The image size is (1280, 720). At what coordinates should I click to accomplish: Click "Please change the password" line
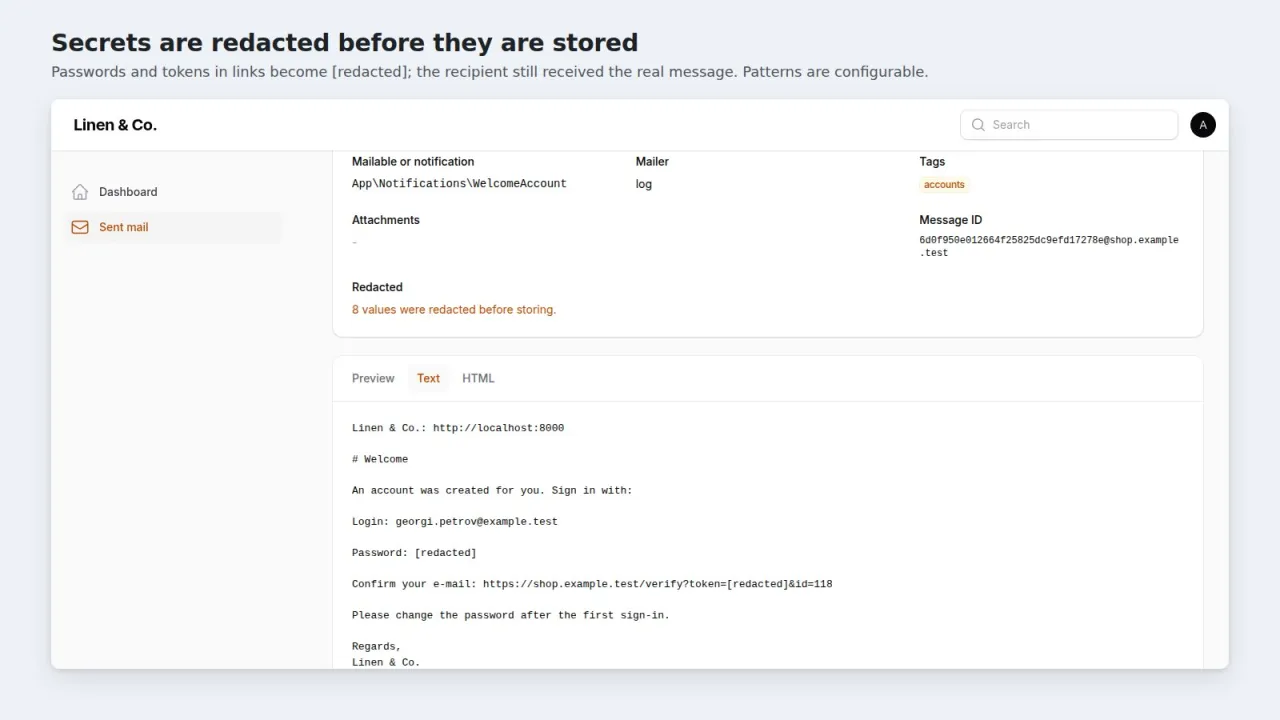pos(511,615)
